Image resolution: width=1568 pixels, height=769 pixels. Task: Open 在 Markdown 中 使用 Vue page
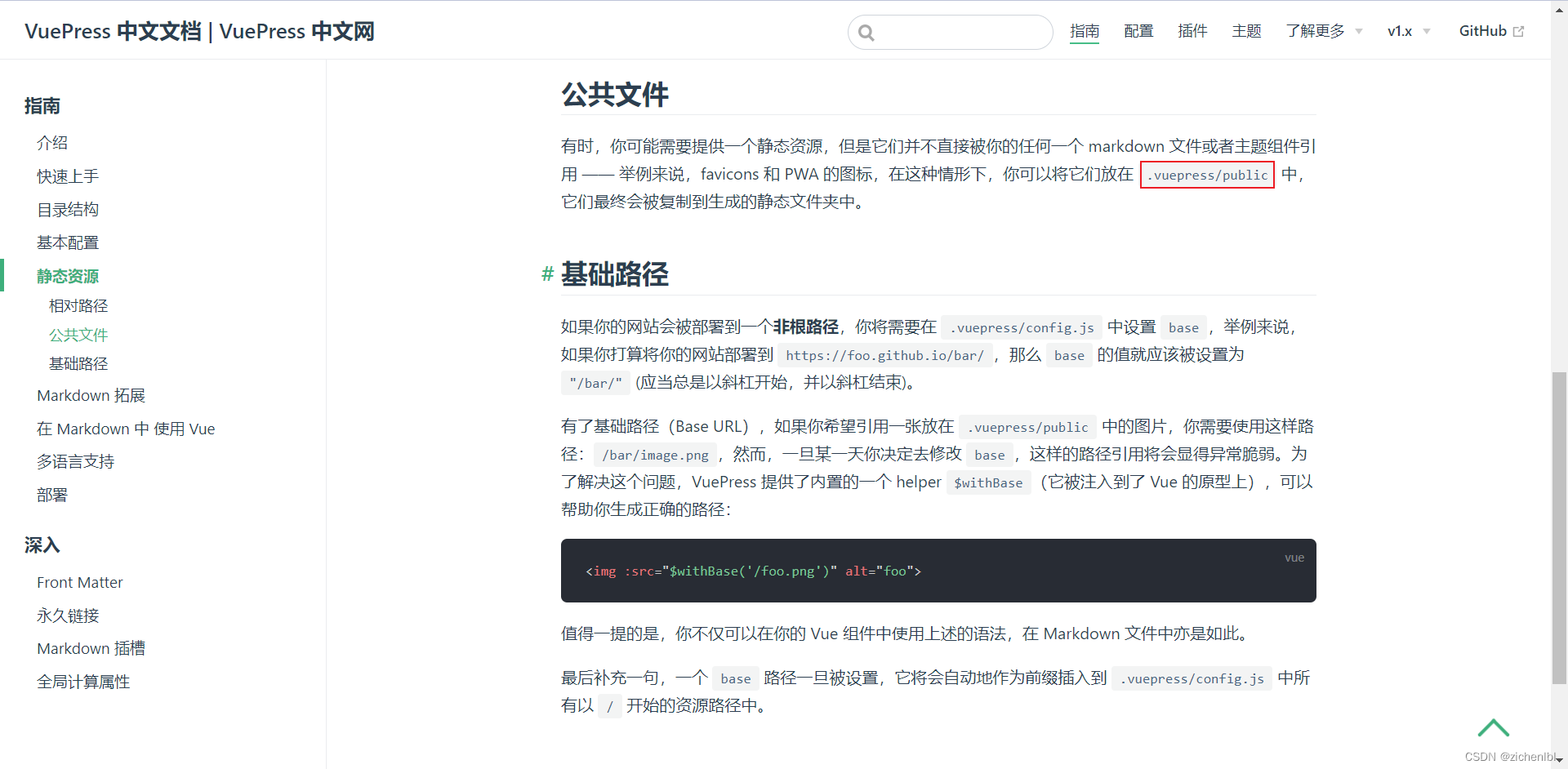[126, 429]
